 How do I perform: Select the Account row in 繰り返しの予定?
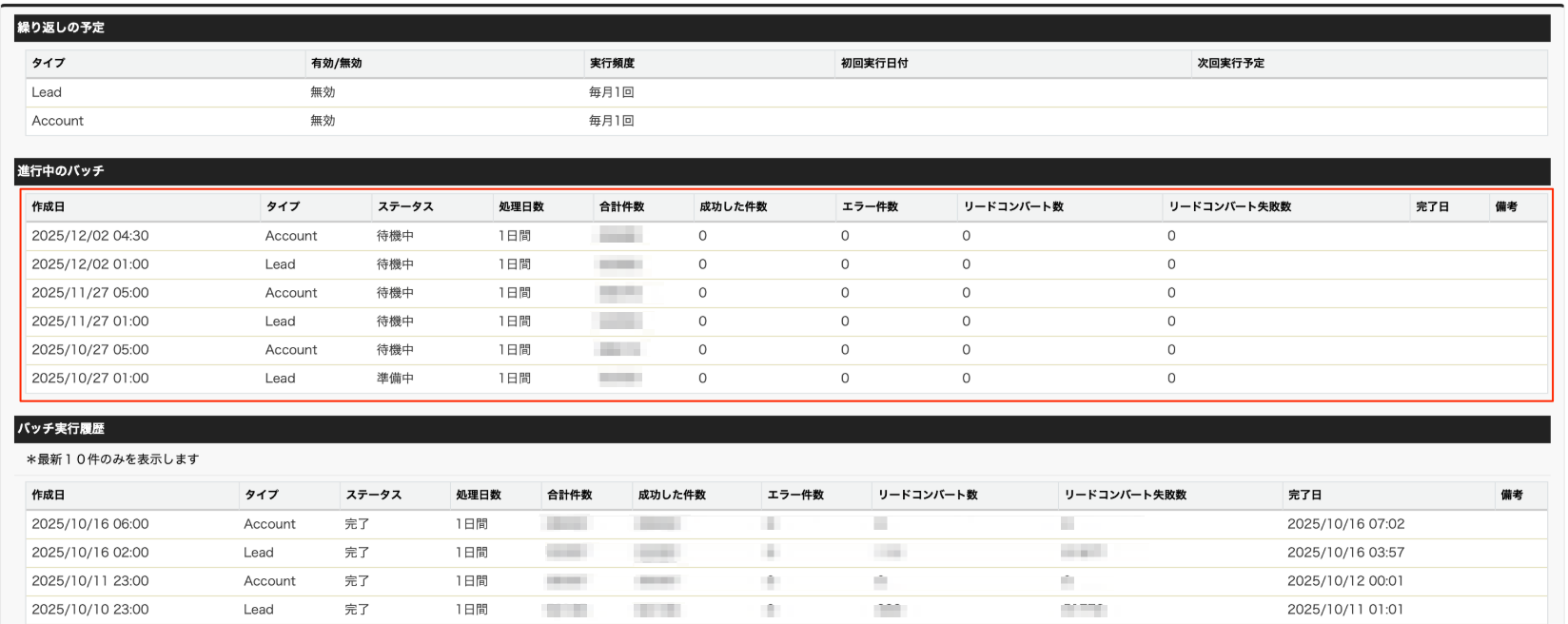click(x=58, y=121)
